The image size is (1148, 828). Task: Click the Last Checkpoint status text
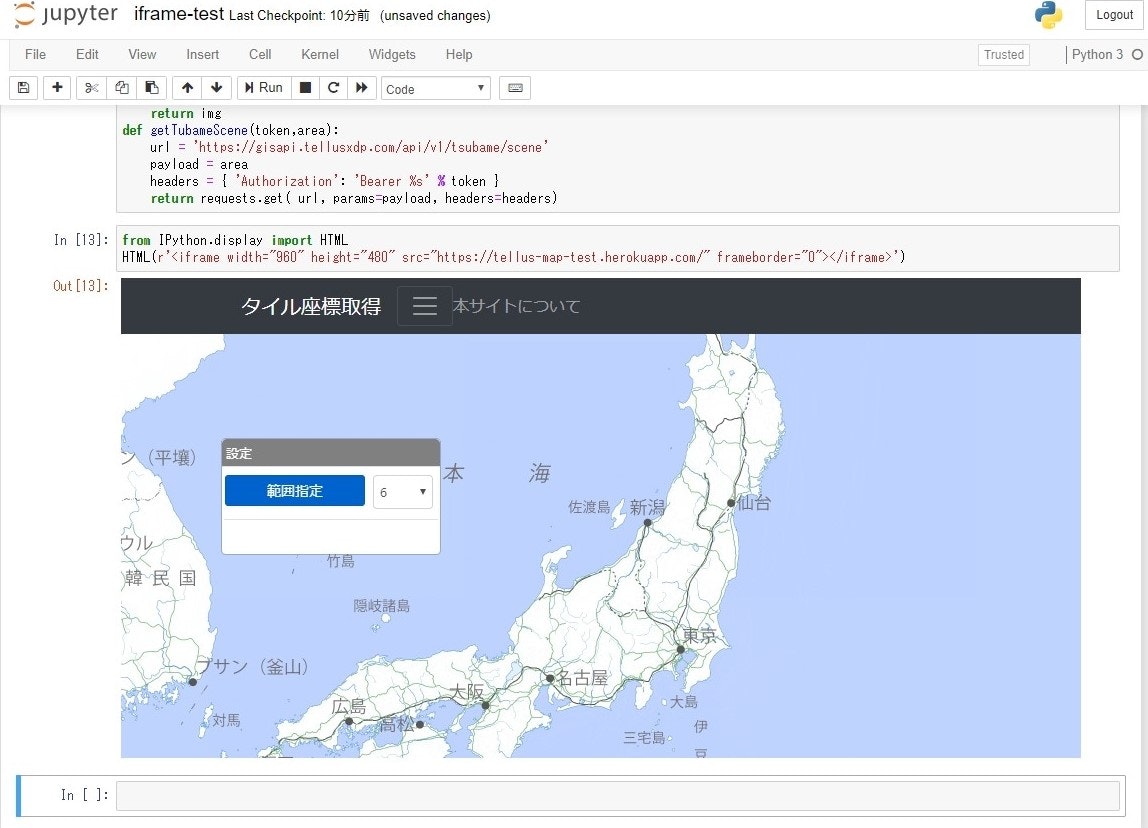pyautogui.click(x=299, y=15)
